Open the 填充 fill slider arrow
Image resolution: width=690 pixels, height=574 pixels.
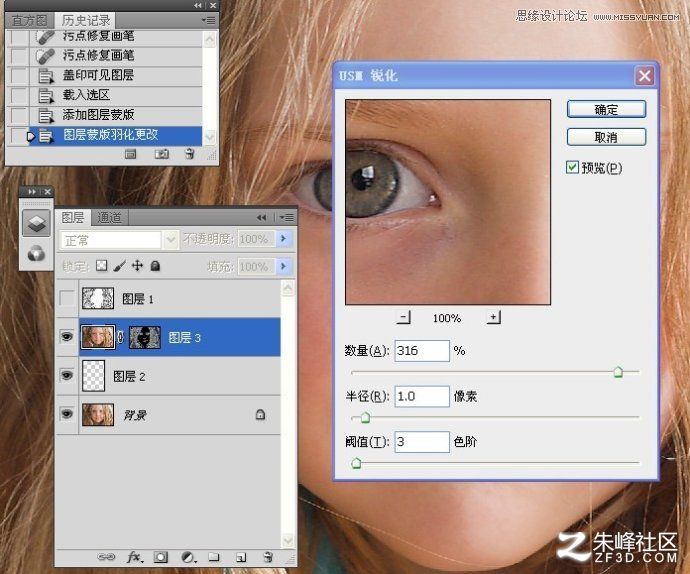(283, 266)
